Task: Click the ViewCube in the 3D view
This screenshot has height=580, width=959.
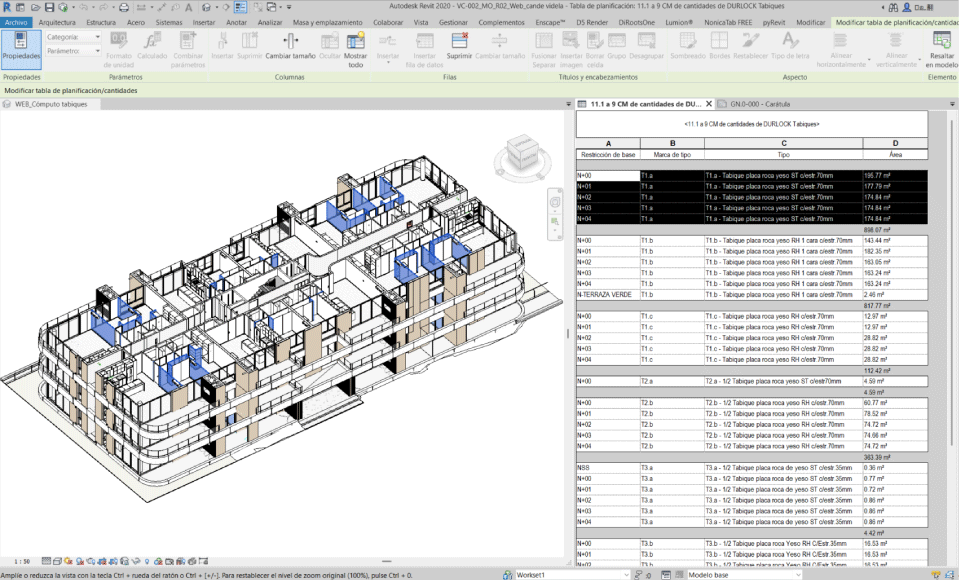Action: 522,153
